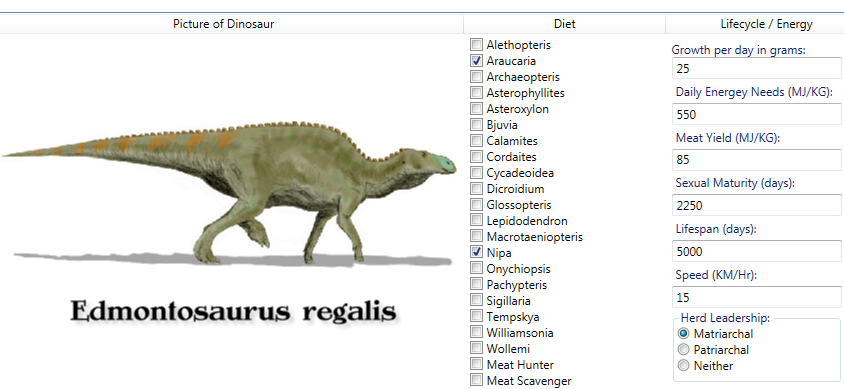Viewport: 844px width, 389px height.
Task: Check the Alethopteris checkbox
Action: (476, 45)
